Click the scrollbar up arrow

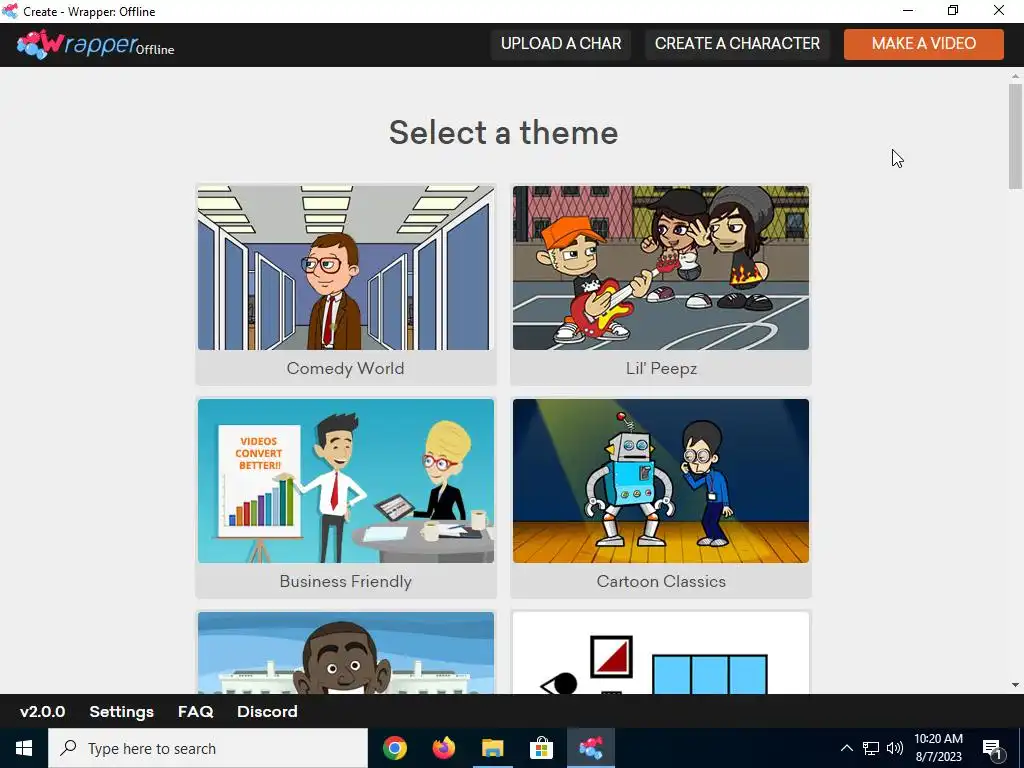click(x=1015, y=76)
